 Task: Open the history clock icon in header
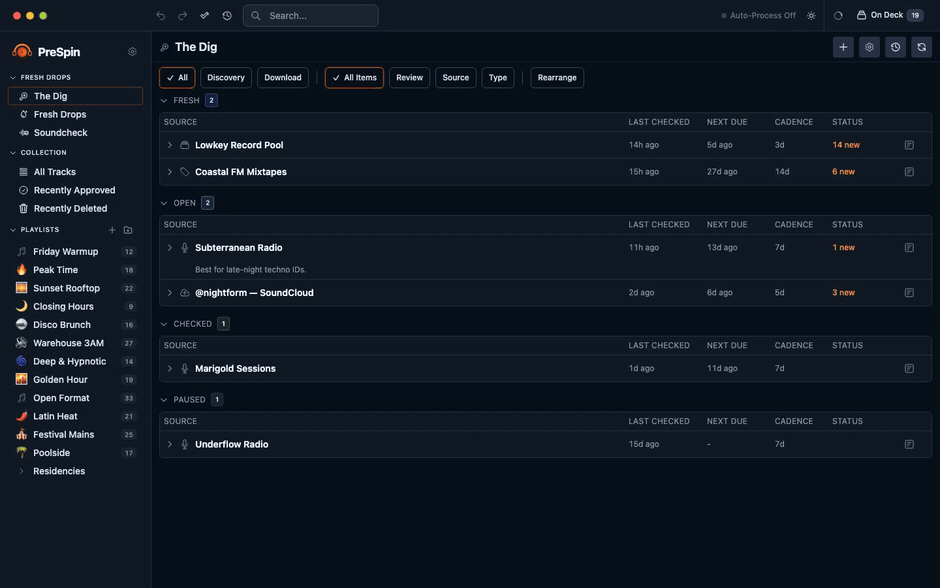point(895,47)
